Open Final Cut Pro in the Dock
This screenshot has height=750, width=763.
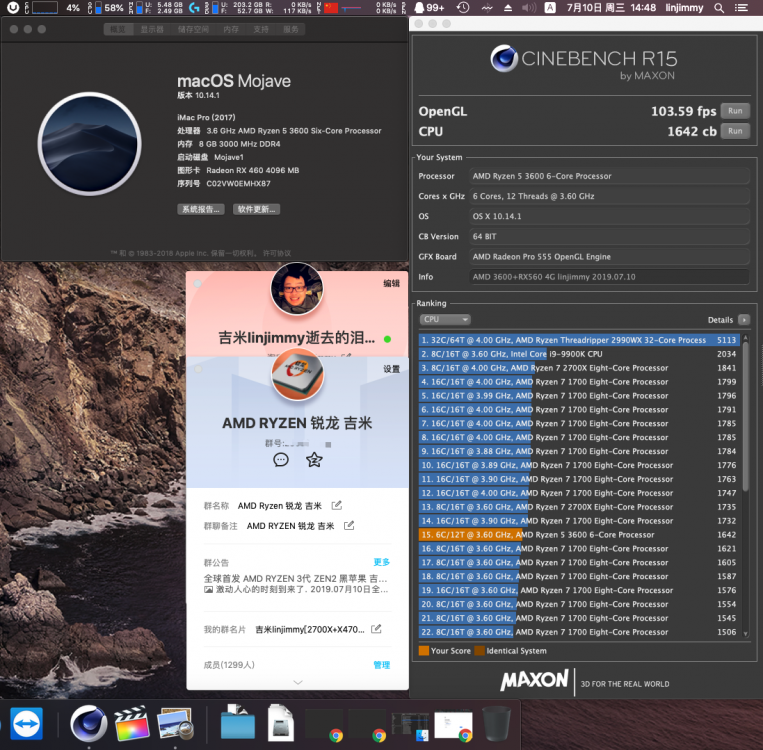tap(132, 724)
